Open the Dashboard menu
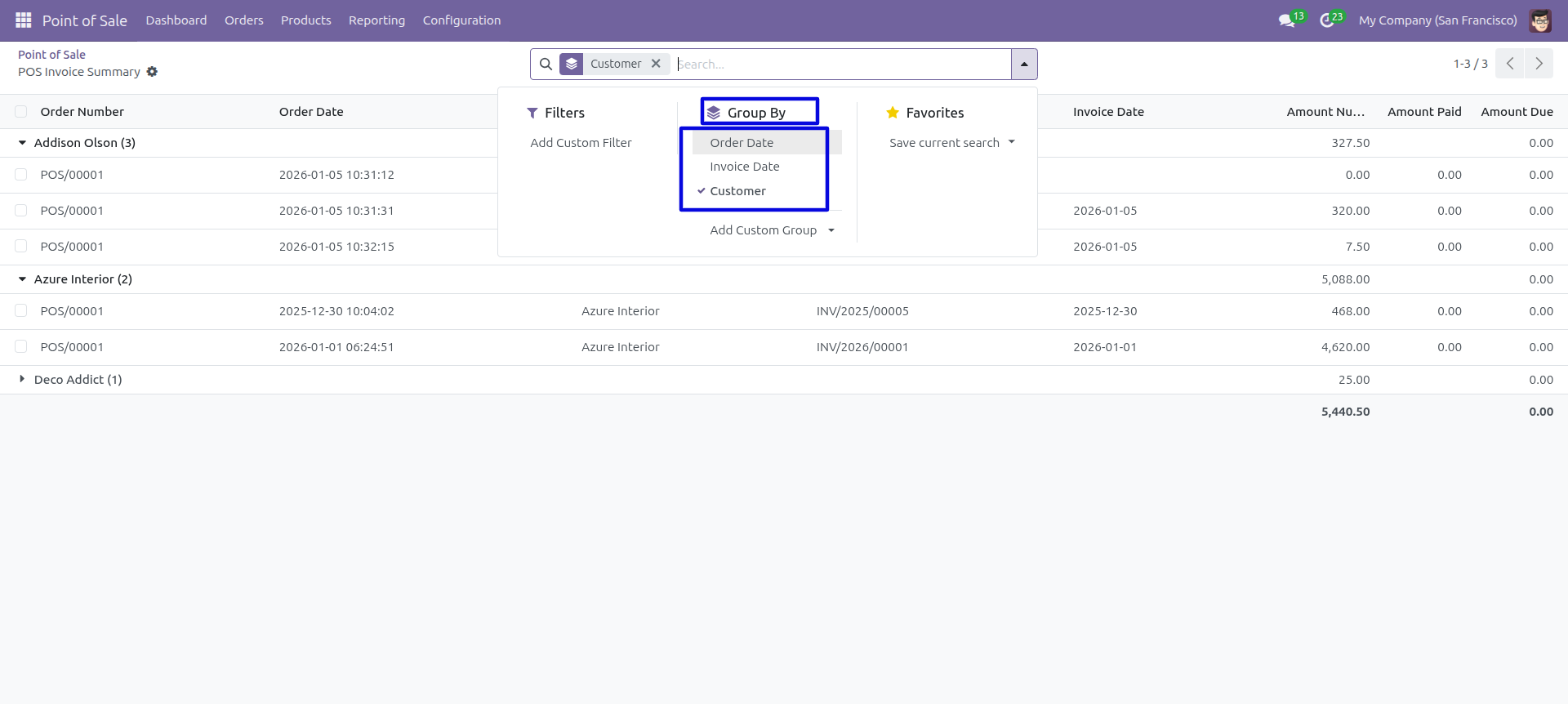This screenshot has height=704, width=1568. 176,20
